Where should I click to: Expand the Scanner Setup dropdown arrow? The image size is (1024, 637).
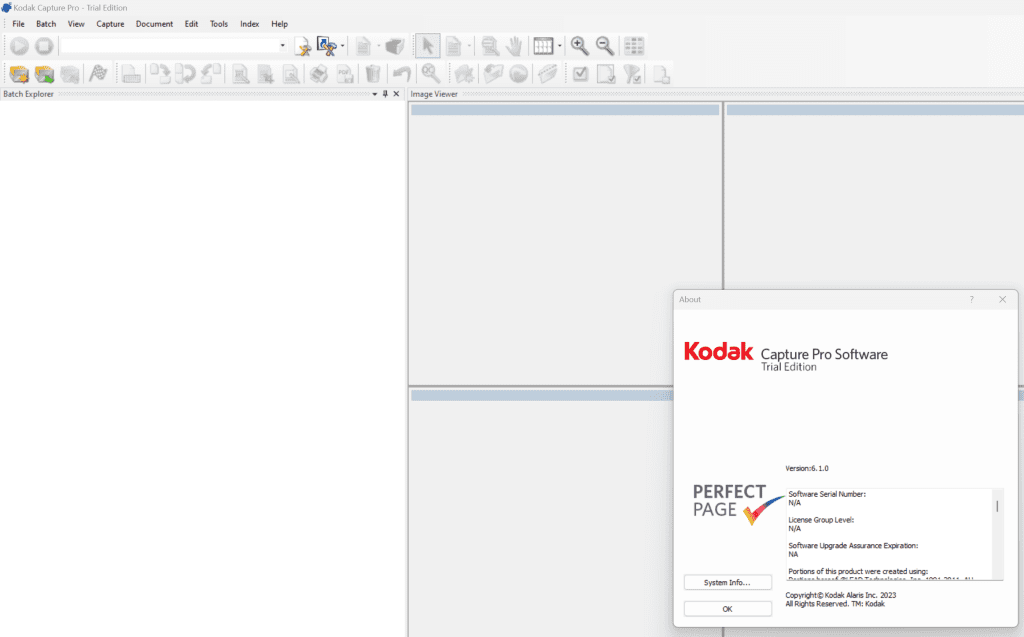point(342,46)
